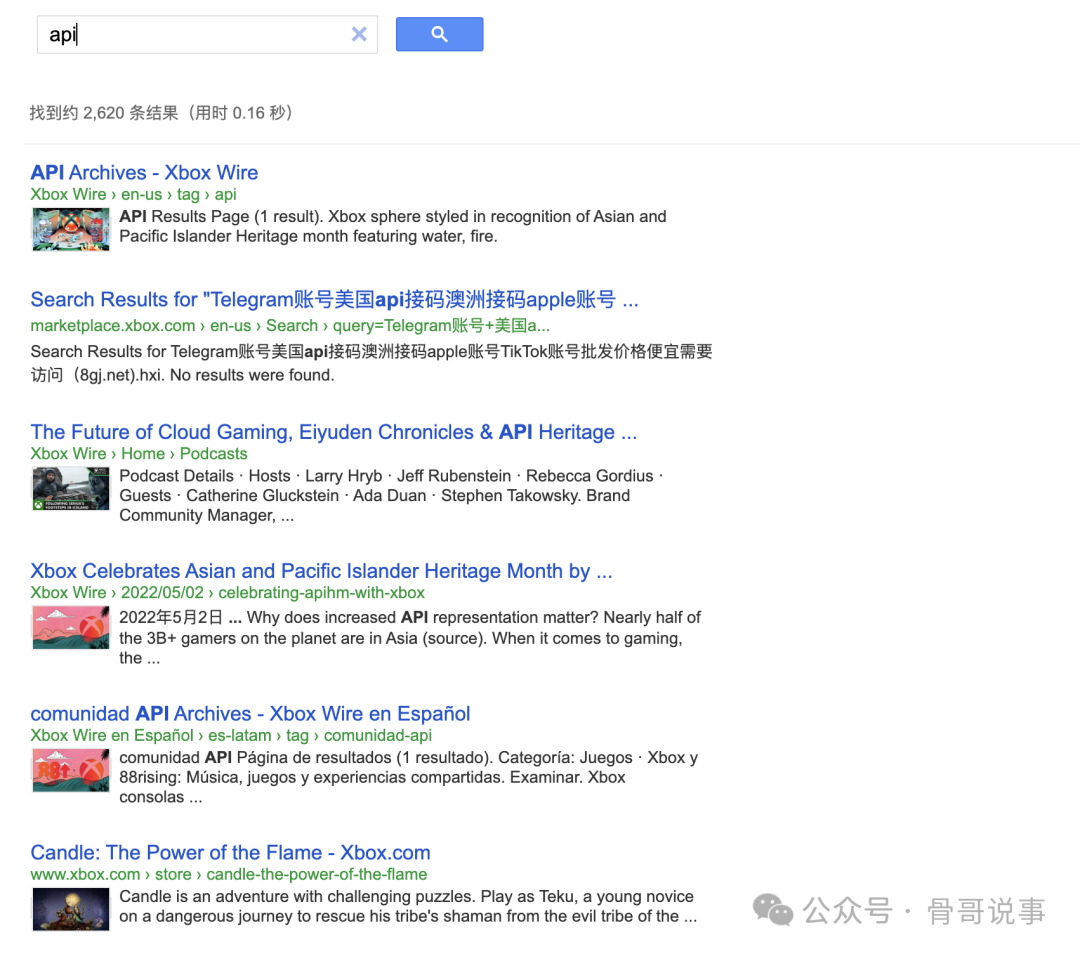The image size is (1080, 954).
Task: Click the result count text "找到约 2,620 条结果"
Action: pos(104,113)
